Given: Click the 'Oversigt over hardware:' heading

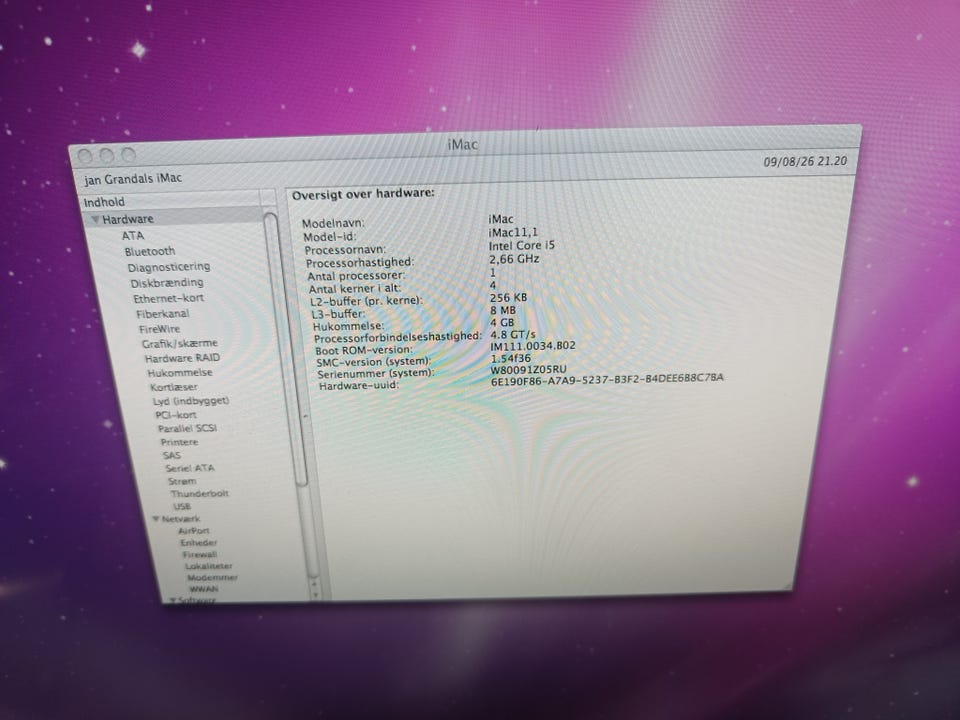Looking at the screenshot, I should (364, 194).
